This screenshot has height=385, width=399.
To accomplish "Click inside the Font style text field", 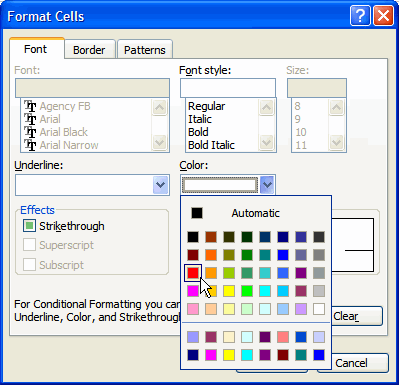I will [228, 88].
